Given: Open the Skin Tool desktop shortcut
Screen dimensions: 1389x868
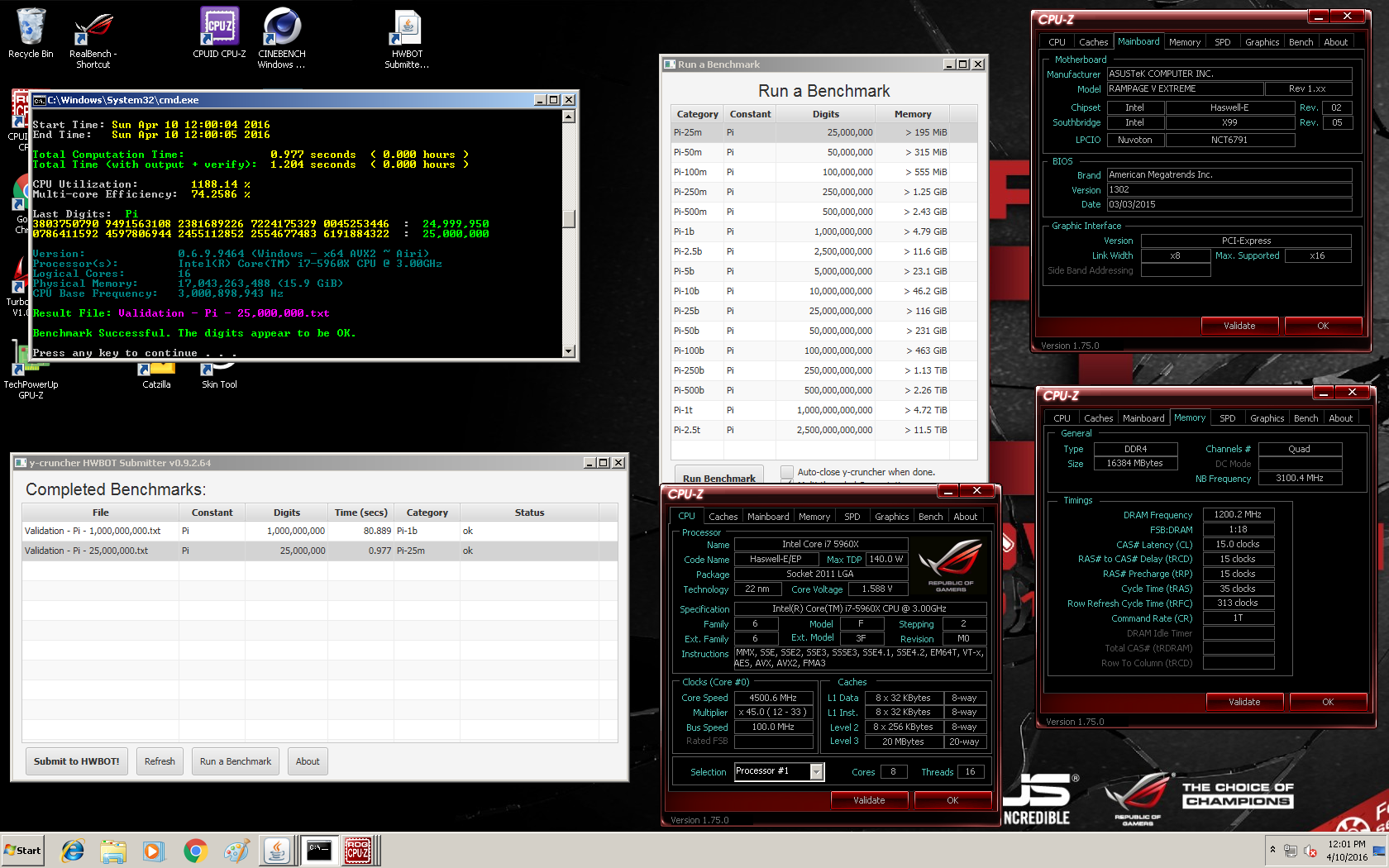Looking at the screenshot, I should tap(219, 376).
